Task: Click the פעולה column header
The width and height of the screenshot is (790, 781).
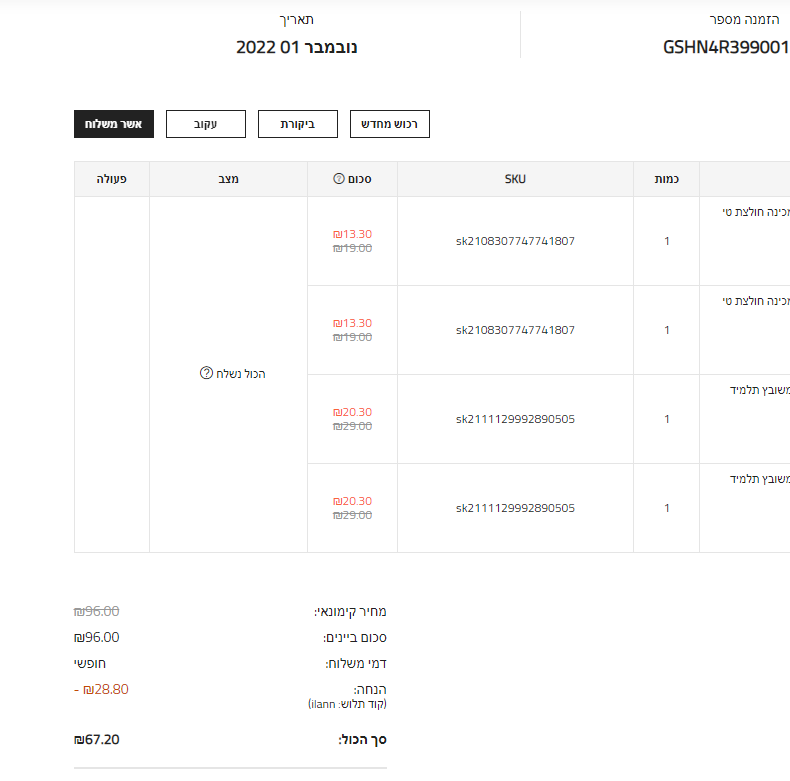Action: (x=111, y=179)
